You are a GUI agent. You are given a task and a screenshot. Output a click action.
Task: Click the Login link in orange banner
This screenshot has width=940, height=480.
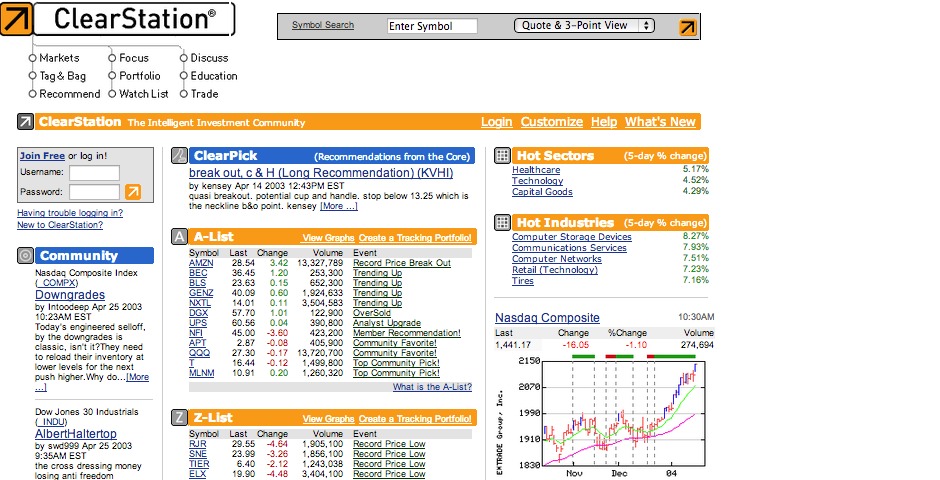coord(496,122)
